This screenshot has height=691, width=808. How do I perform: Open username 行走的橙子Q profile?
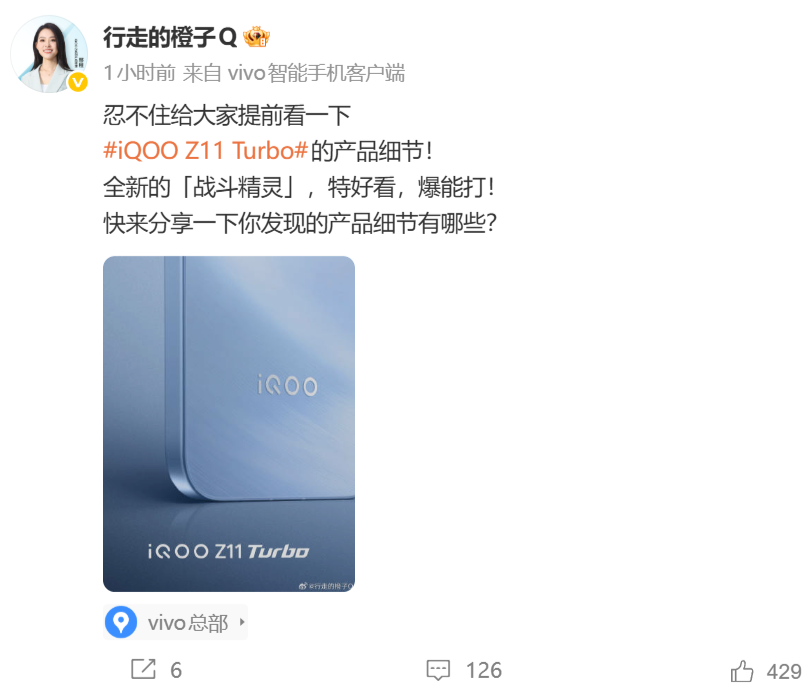170,38
